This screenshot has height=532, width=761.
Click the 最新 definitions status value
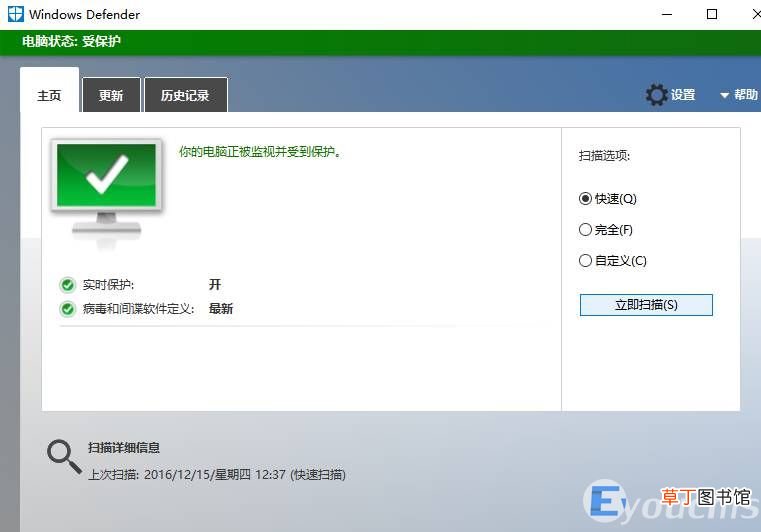click(221, 309)
